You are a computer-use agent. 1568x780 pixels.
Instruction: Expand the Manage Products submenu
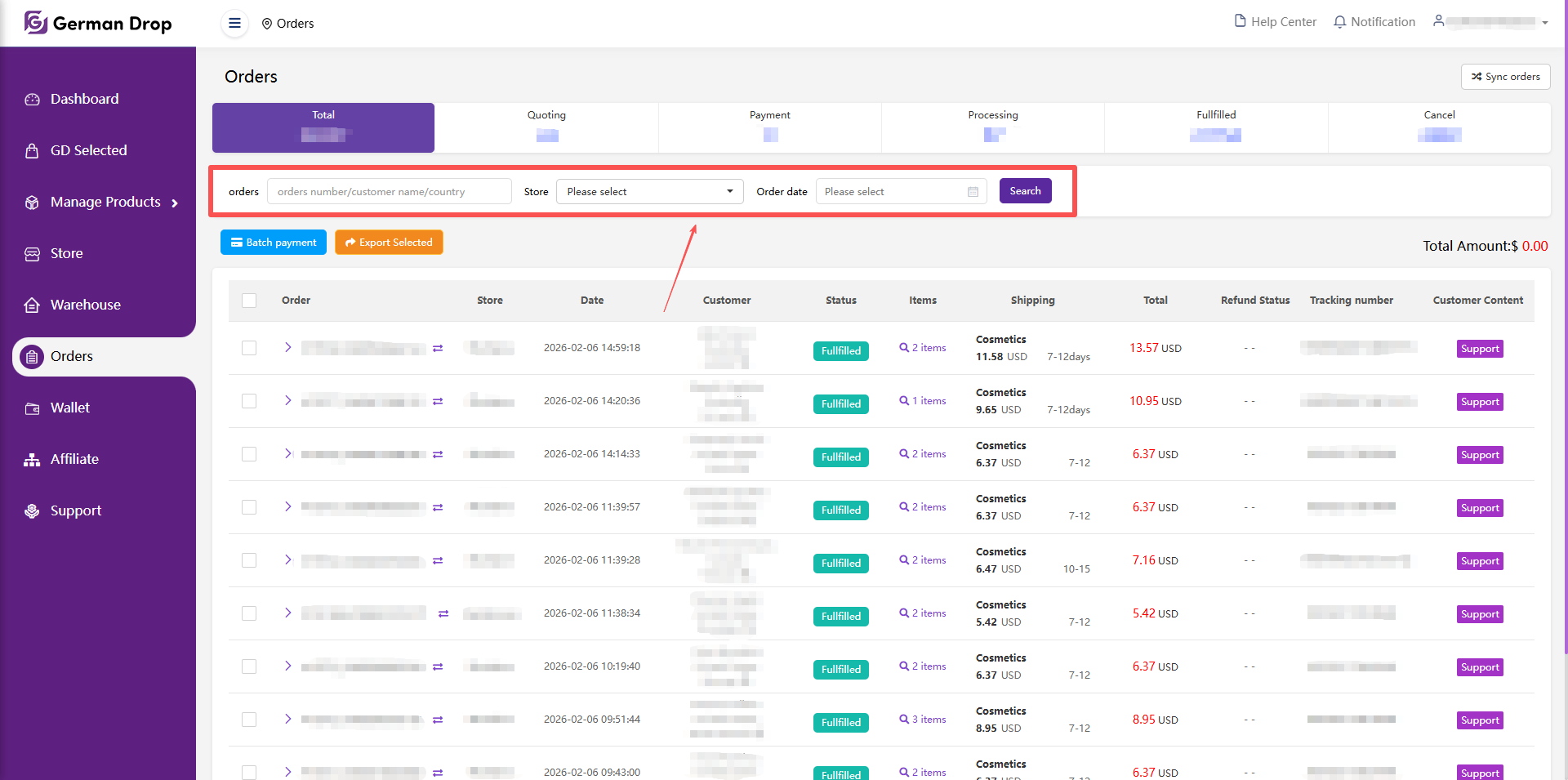[x=175, y=203]
